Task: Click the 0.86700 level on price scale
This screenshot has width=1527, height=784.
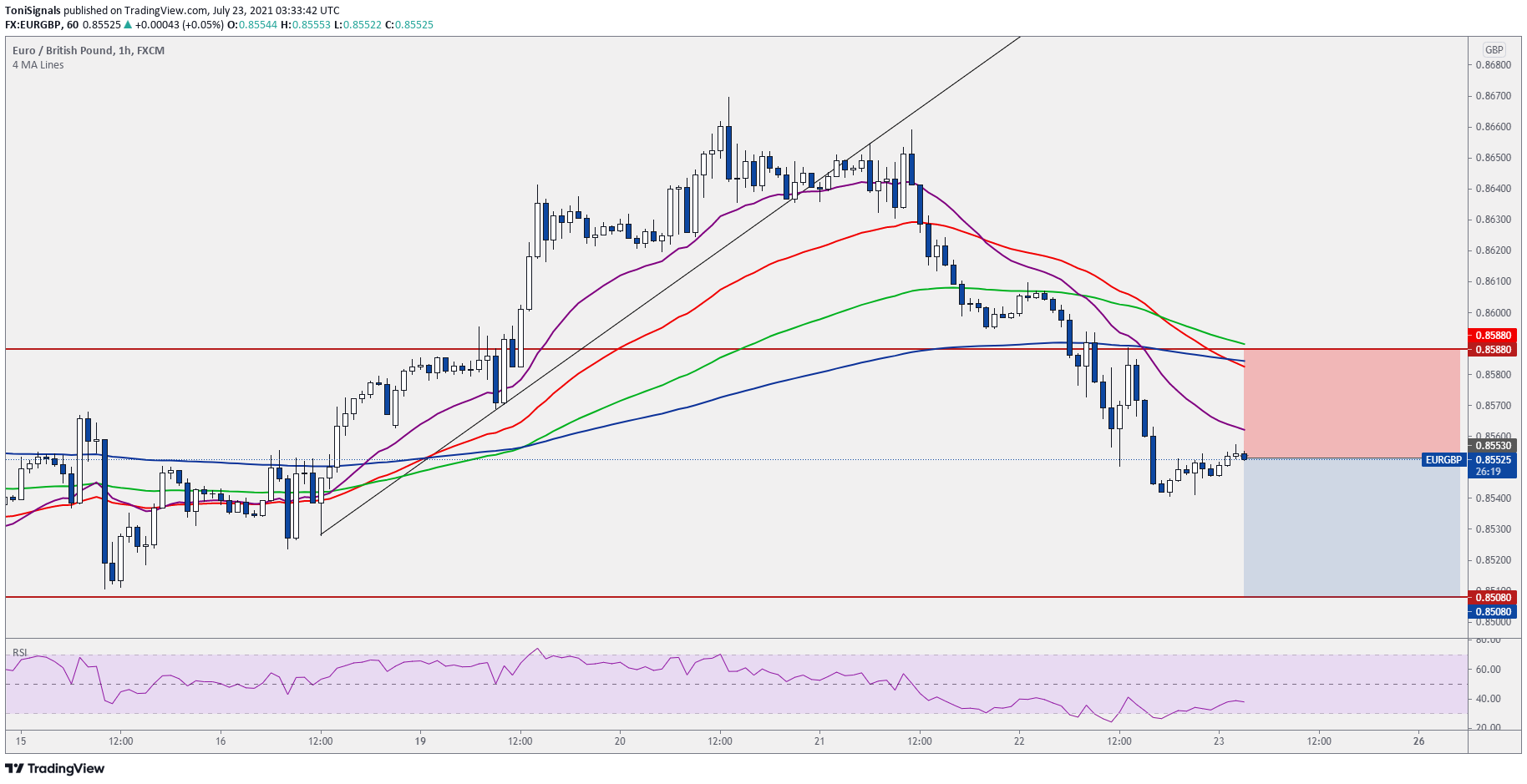Action: pos(1493,96)
